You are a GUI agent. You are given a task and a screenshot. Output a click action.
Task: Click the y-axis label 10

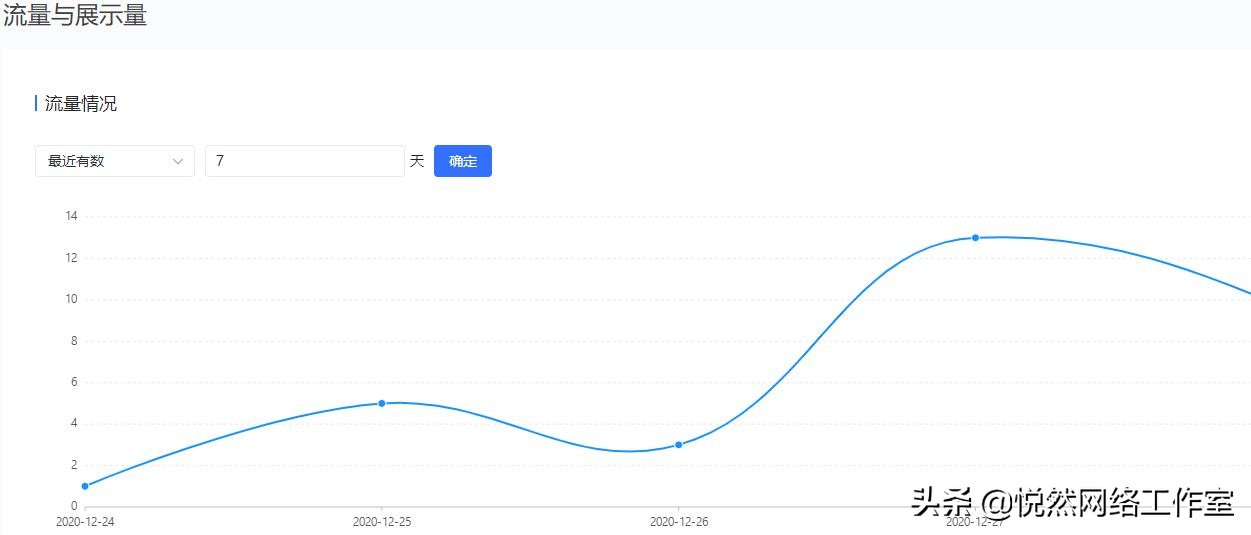pos(71,299)
